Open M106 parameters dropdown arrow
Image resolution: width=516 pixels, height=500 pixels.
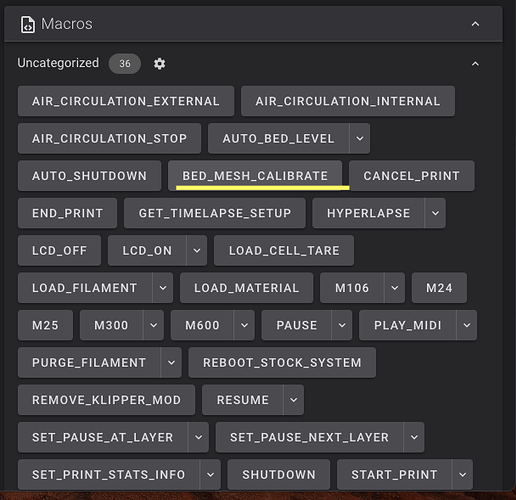click(395, 288)
